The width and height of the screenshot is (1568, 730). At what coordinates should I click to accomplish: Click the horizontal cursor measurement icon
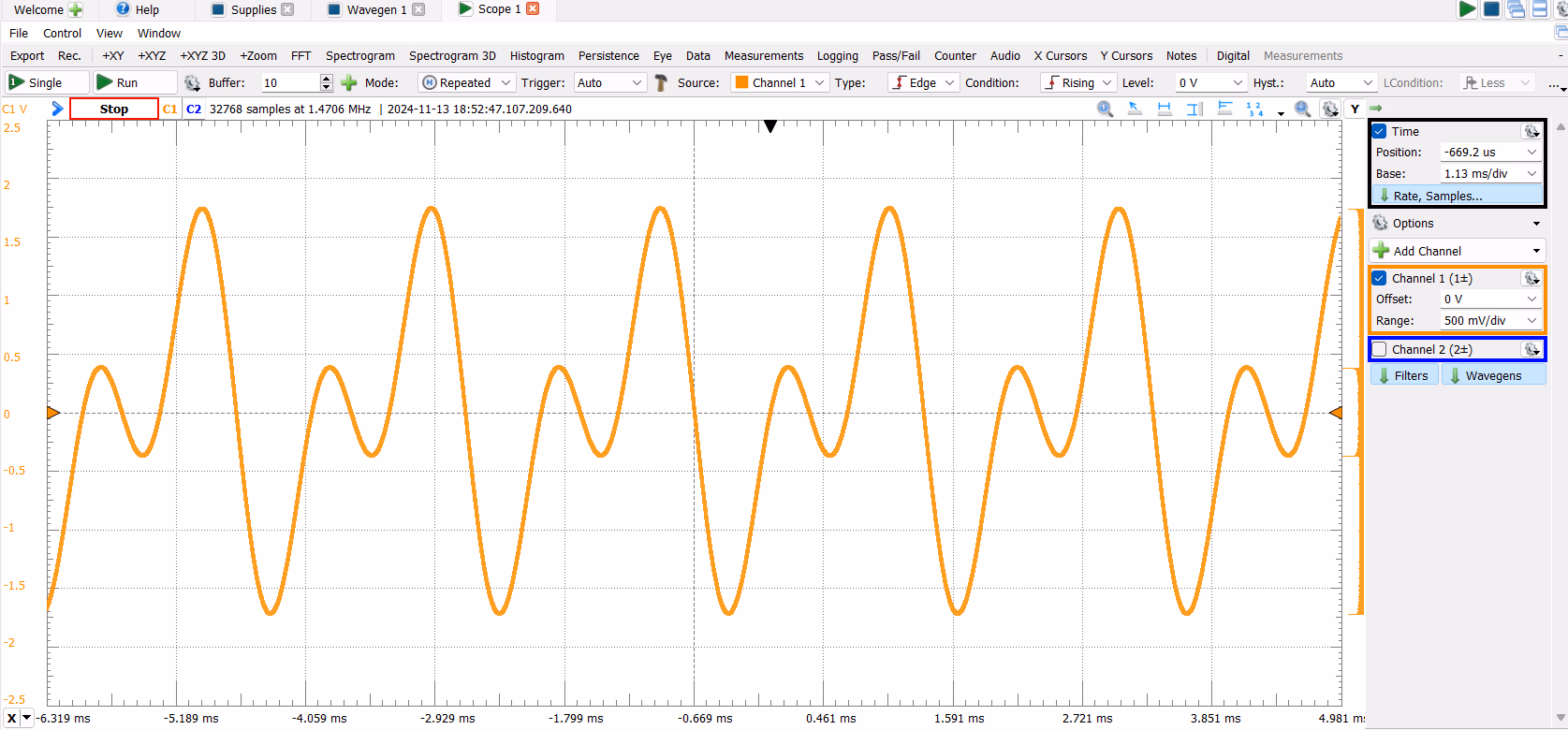[1165, 109]
